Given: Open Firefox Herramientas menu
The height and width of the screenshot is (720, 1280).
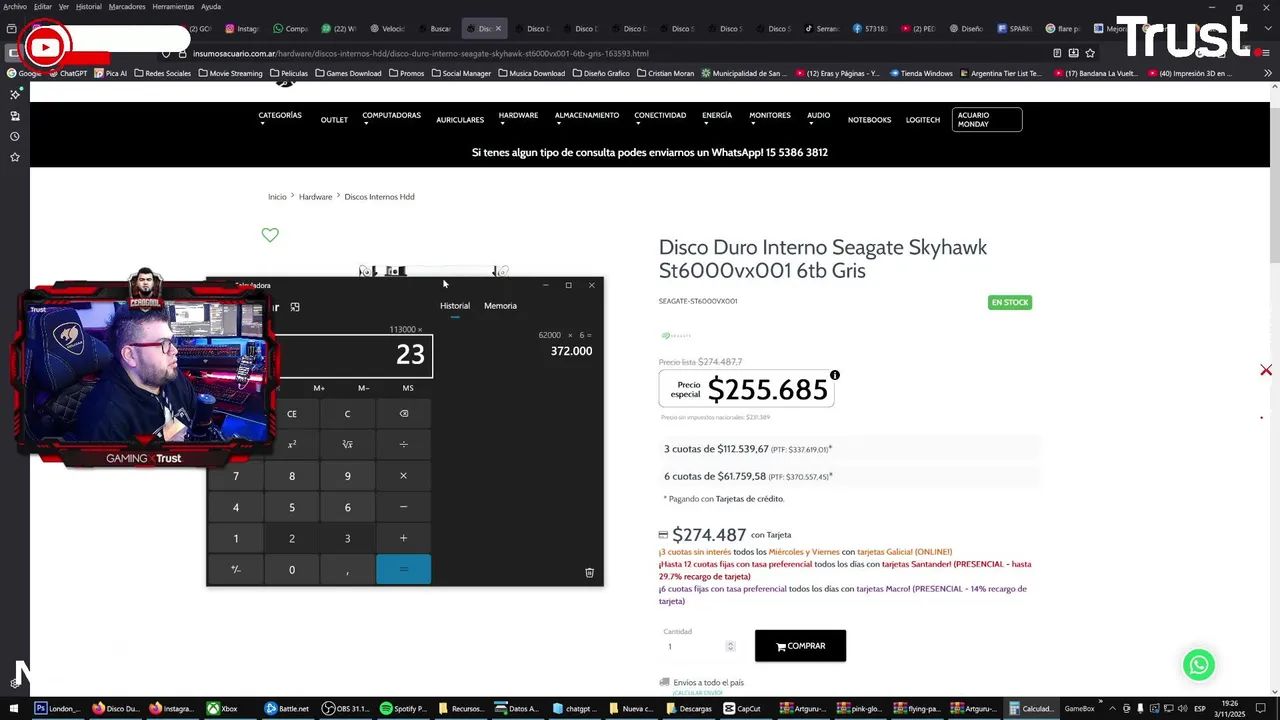Looking at the screenshot, I should (173, 7).
